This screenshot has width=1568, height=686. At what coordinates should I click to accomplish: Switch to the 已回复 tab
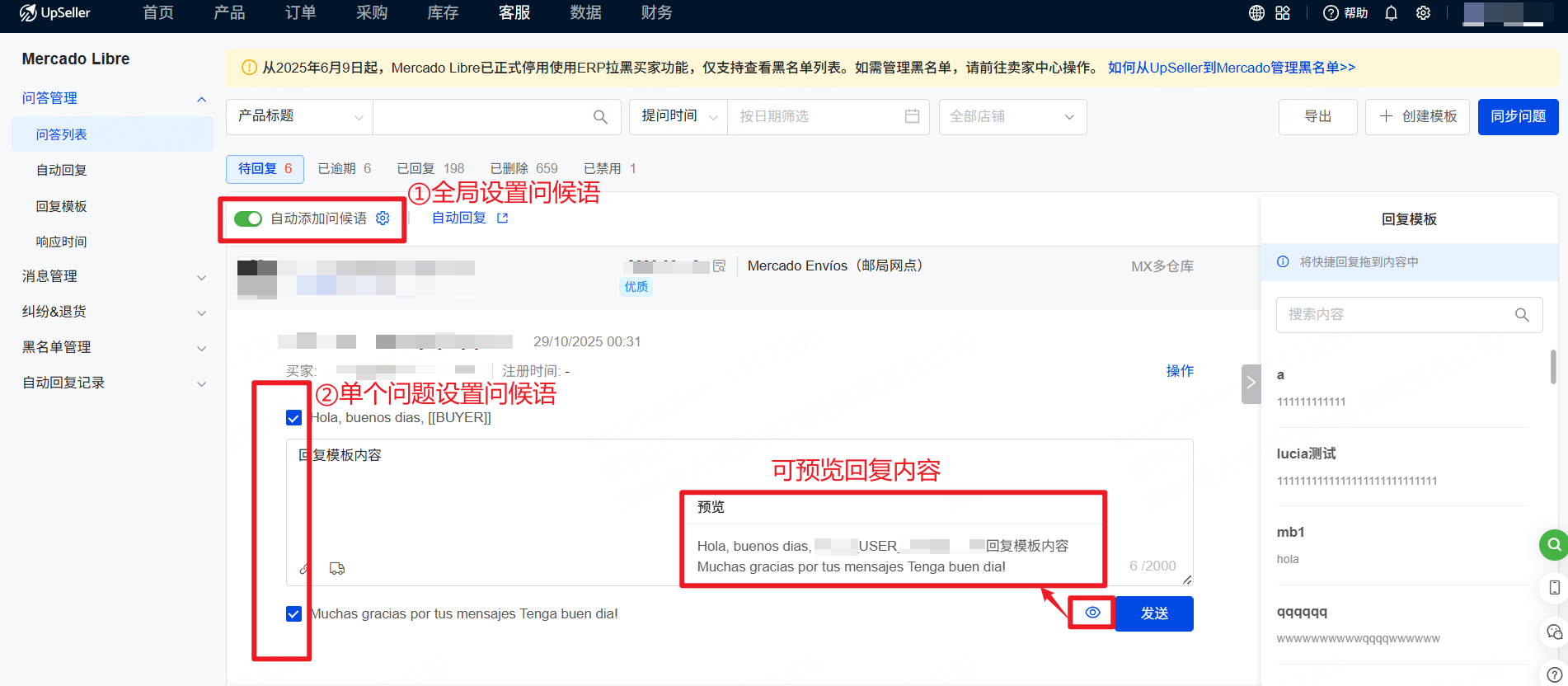pyautogui.click(x=430, y=169)
